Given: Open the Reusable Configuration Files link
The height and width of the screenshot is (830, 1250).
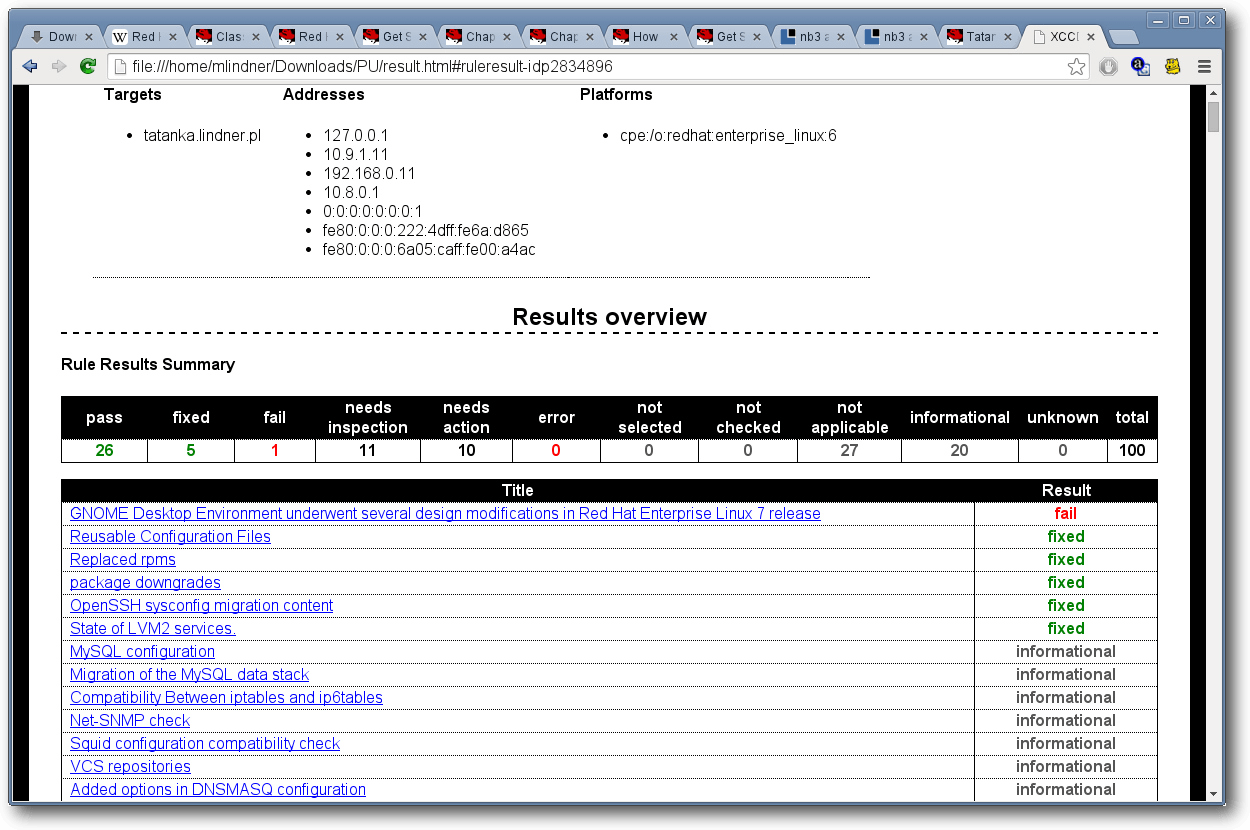Looking at the screenshot, I should [x=170, y=537].
